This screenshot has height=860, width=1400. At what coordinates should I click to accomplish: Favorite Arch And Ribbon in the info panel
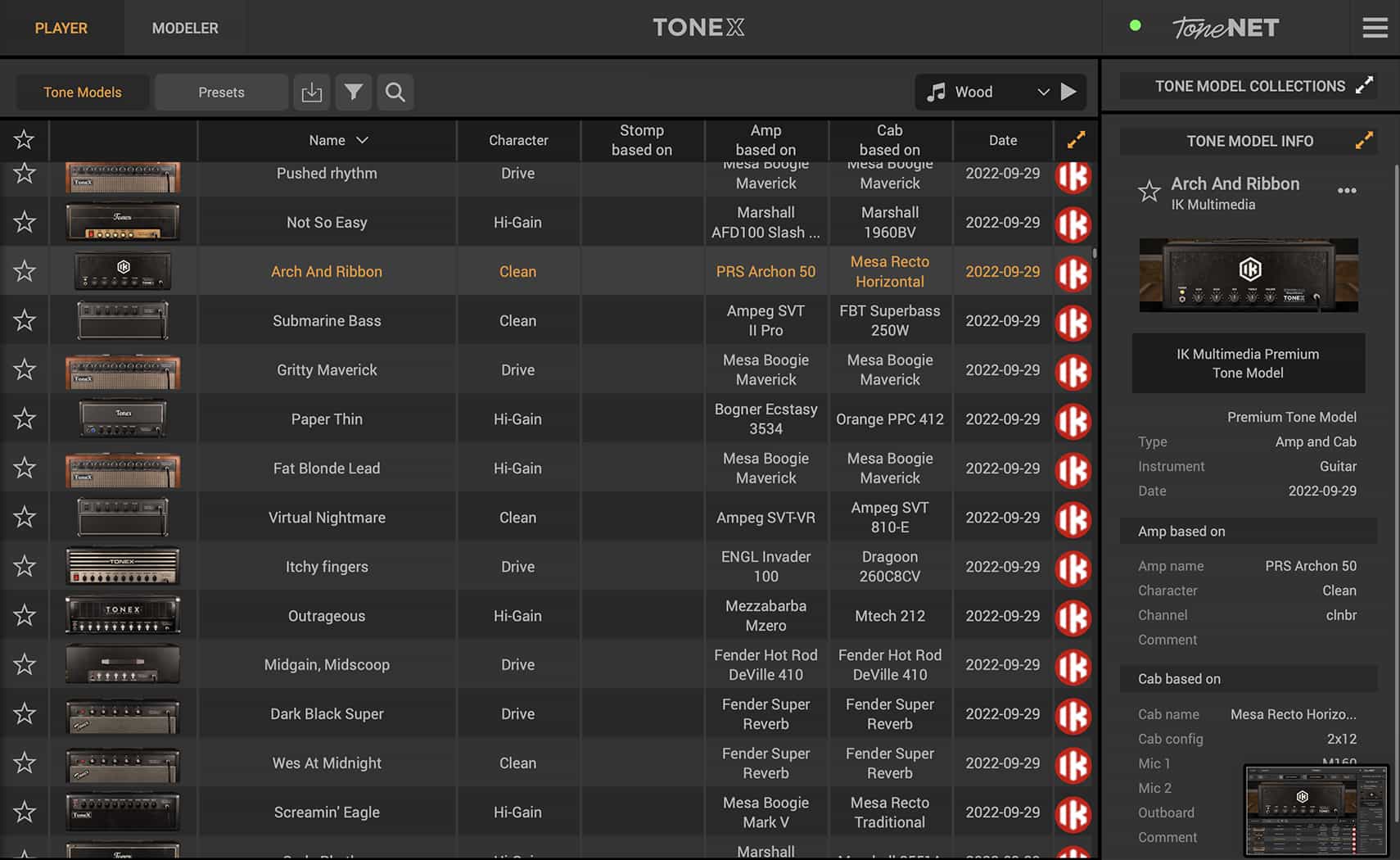coord(1149,192)
